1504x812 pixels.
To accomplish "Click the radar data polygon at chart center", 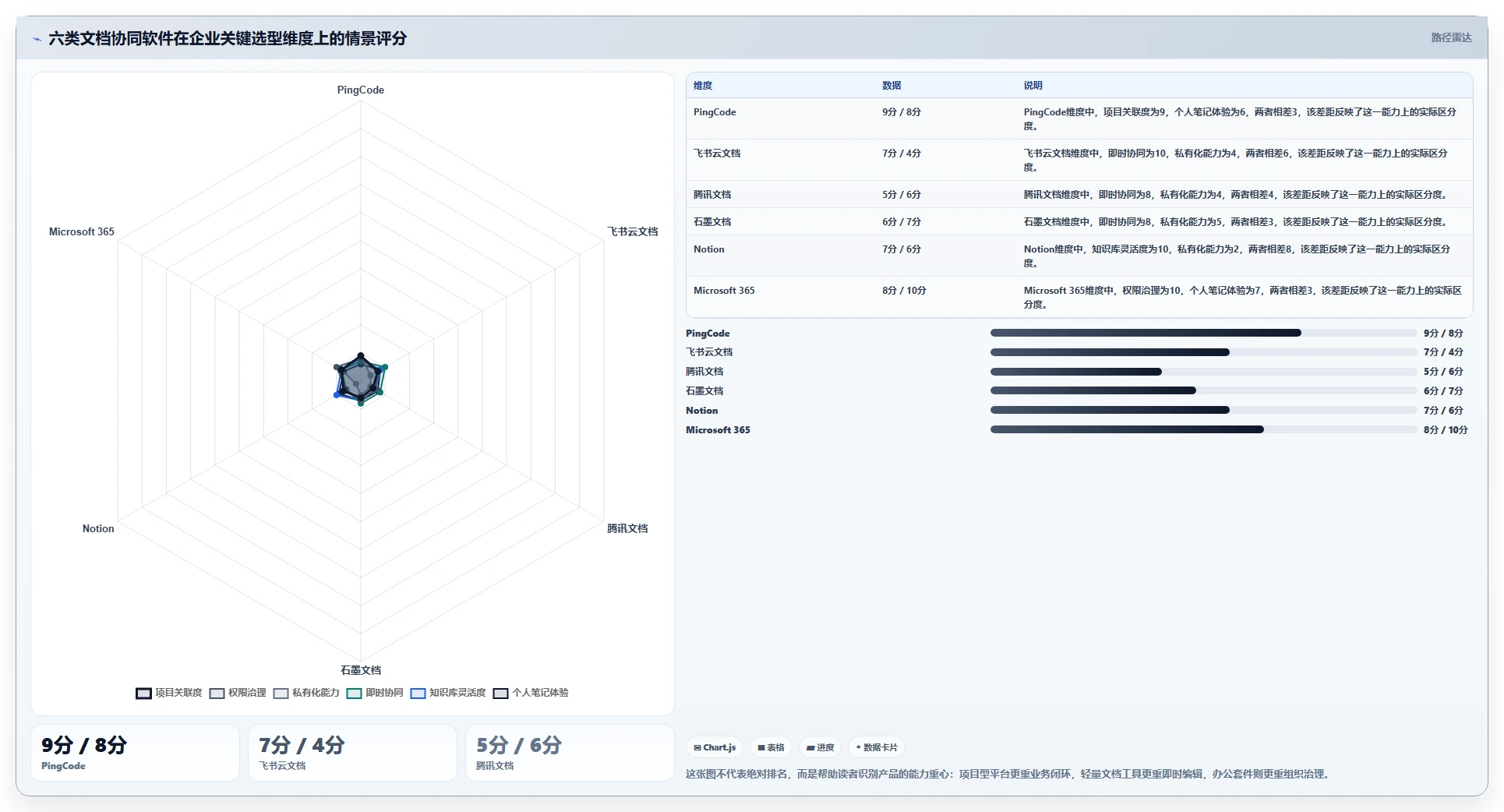I will tap(360, 380).
